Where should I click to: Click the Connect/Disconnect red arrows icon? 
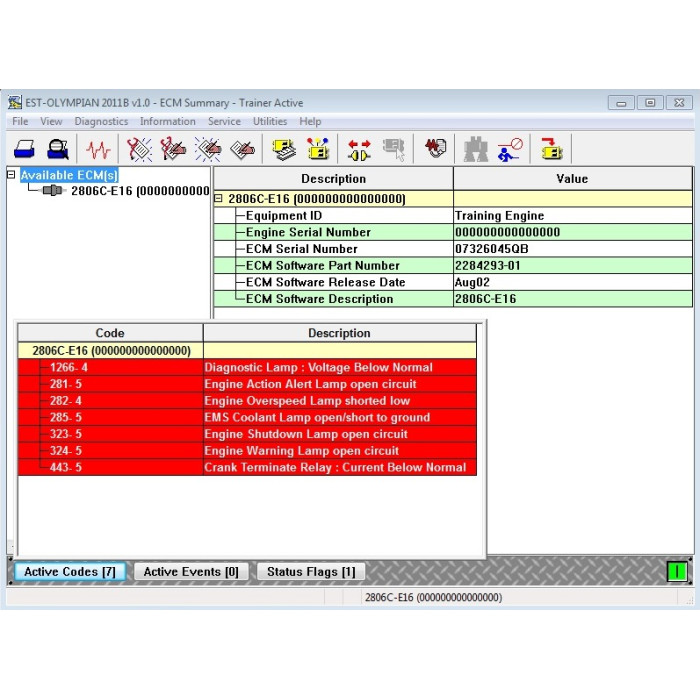pos(359,150)
